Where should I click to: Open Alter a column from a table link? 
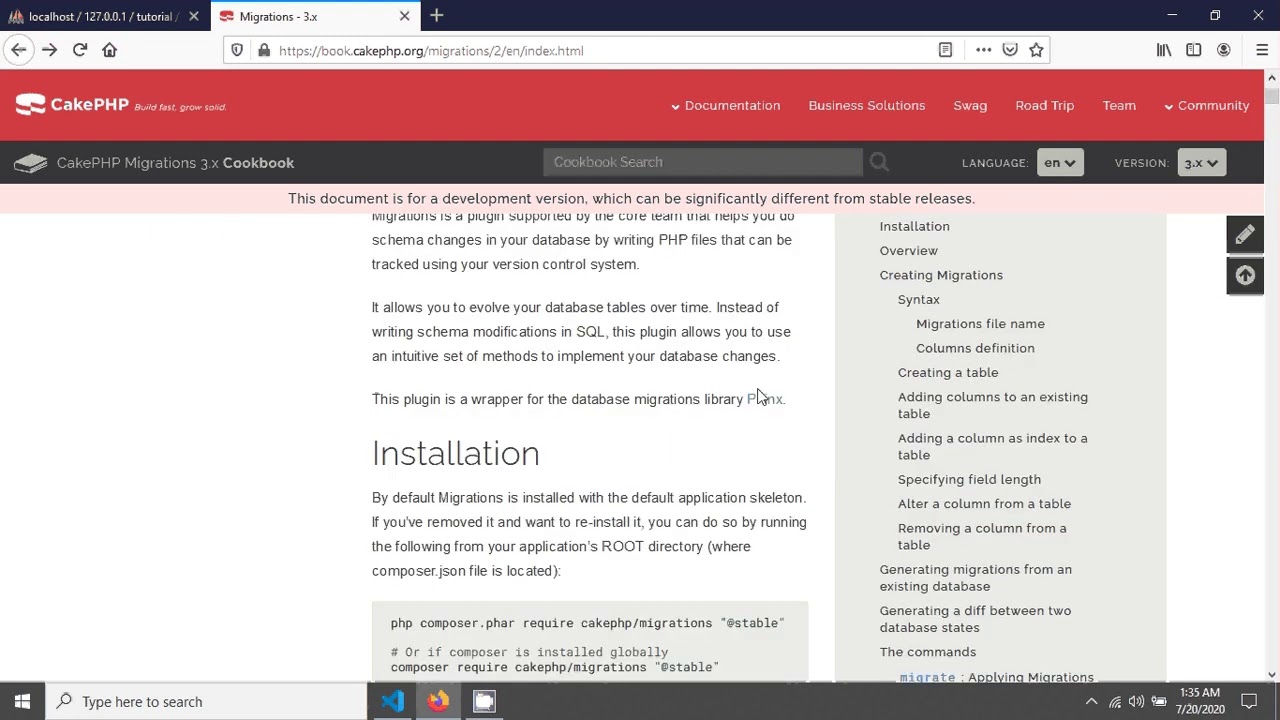(984, 504)
